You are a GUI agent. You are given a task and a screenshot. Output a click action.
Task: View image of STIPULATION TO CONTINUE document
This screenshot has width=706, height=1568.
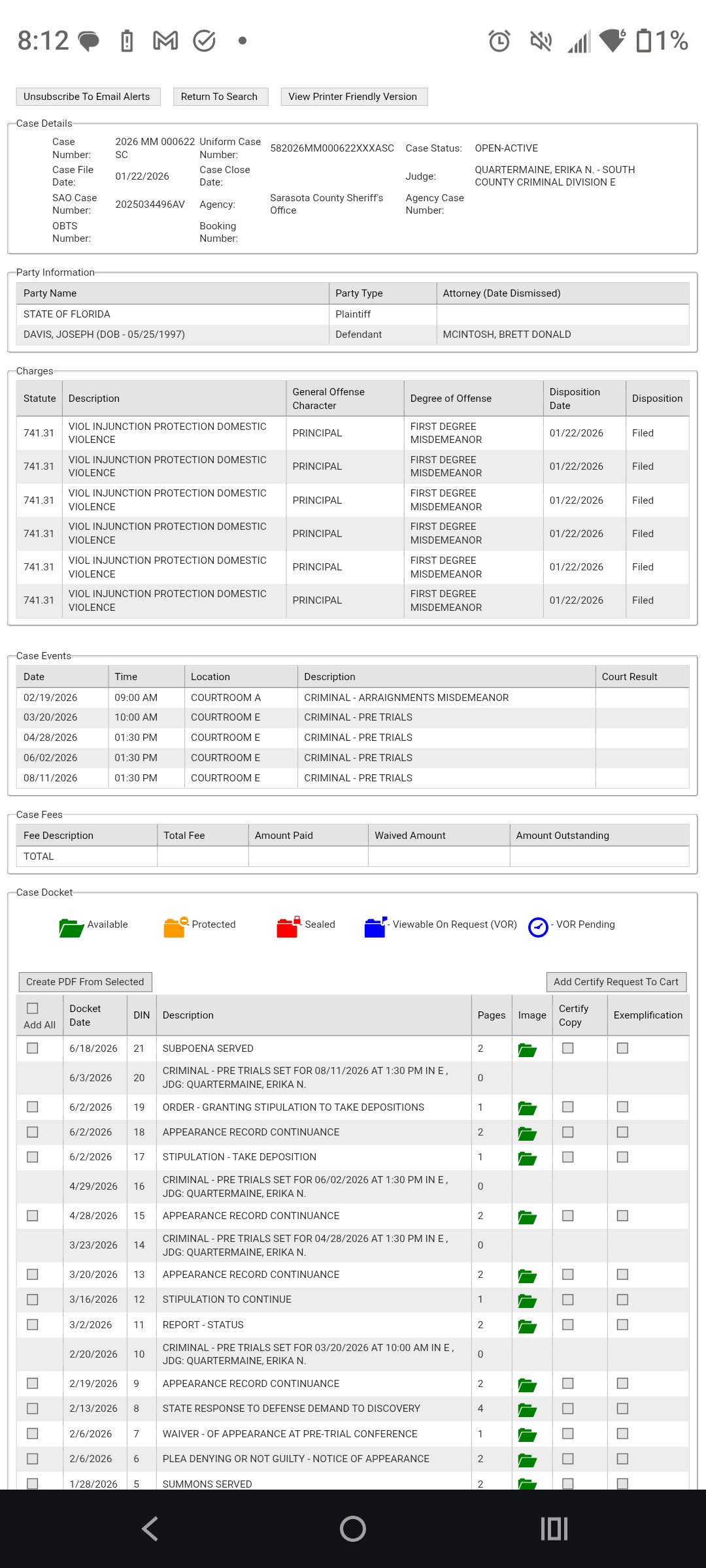527,1301
